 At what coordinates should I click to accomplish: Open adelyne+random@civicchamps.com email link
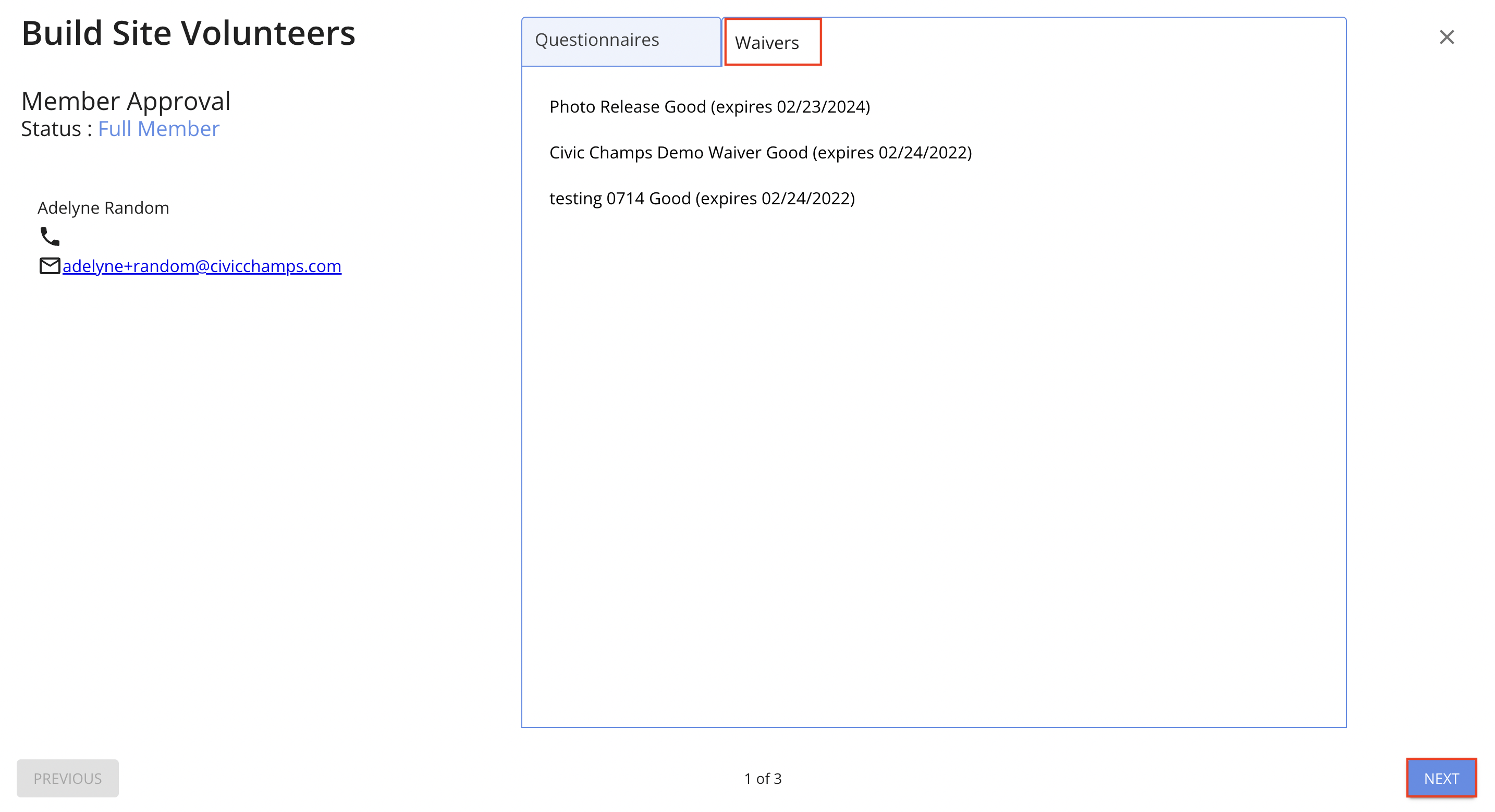click(x=202, y=266)
